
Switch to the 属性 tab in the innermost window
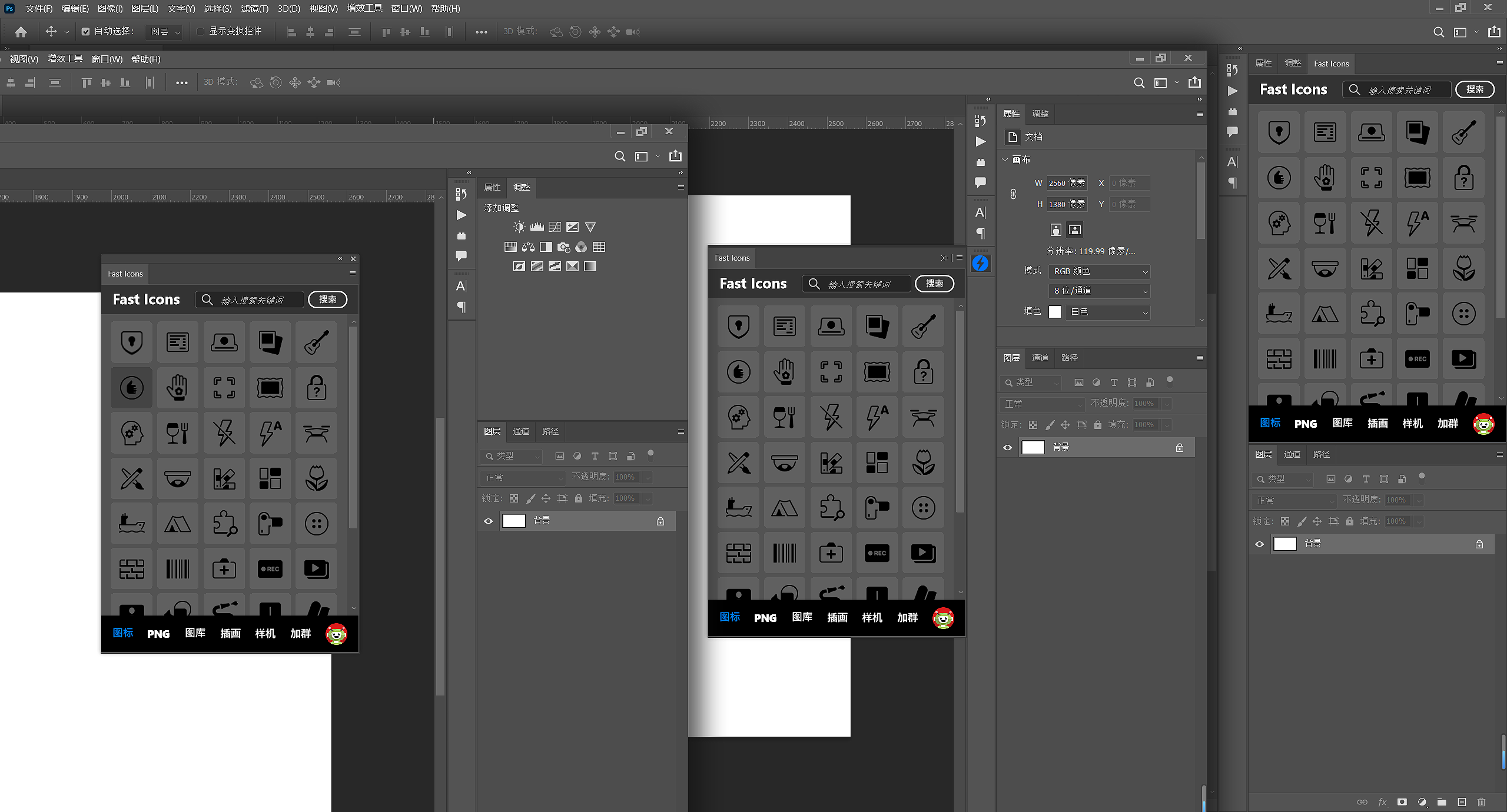pos(492,187)
